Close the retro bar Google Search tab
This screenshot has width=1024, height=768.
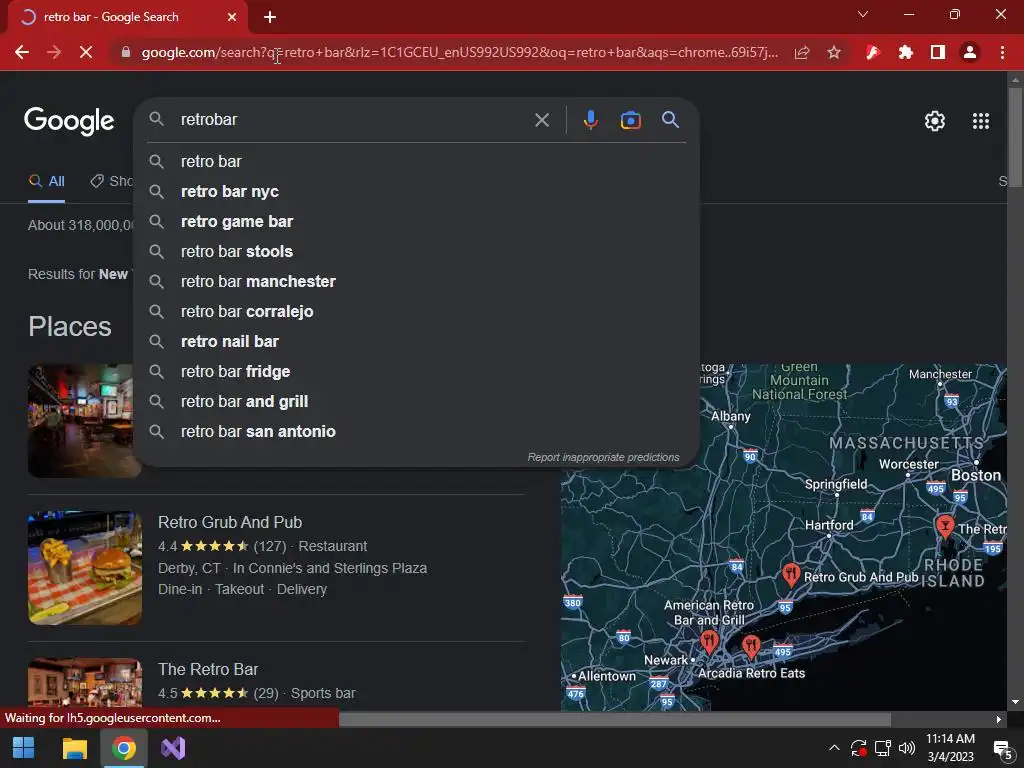(x=232, y=17)
